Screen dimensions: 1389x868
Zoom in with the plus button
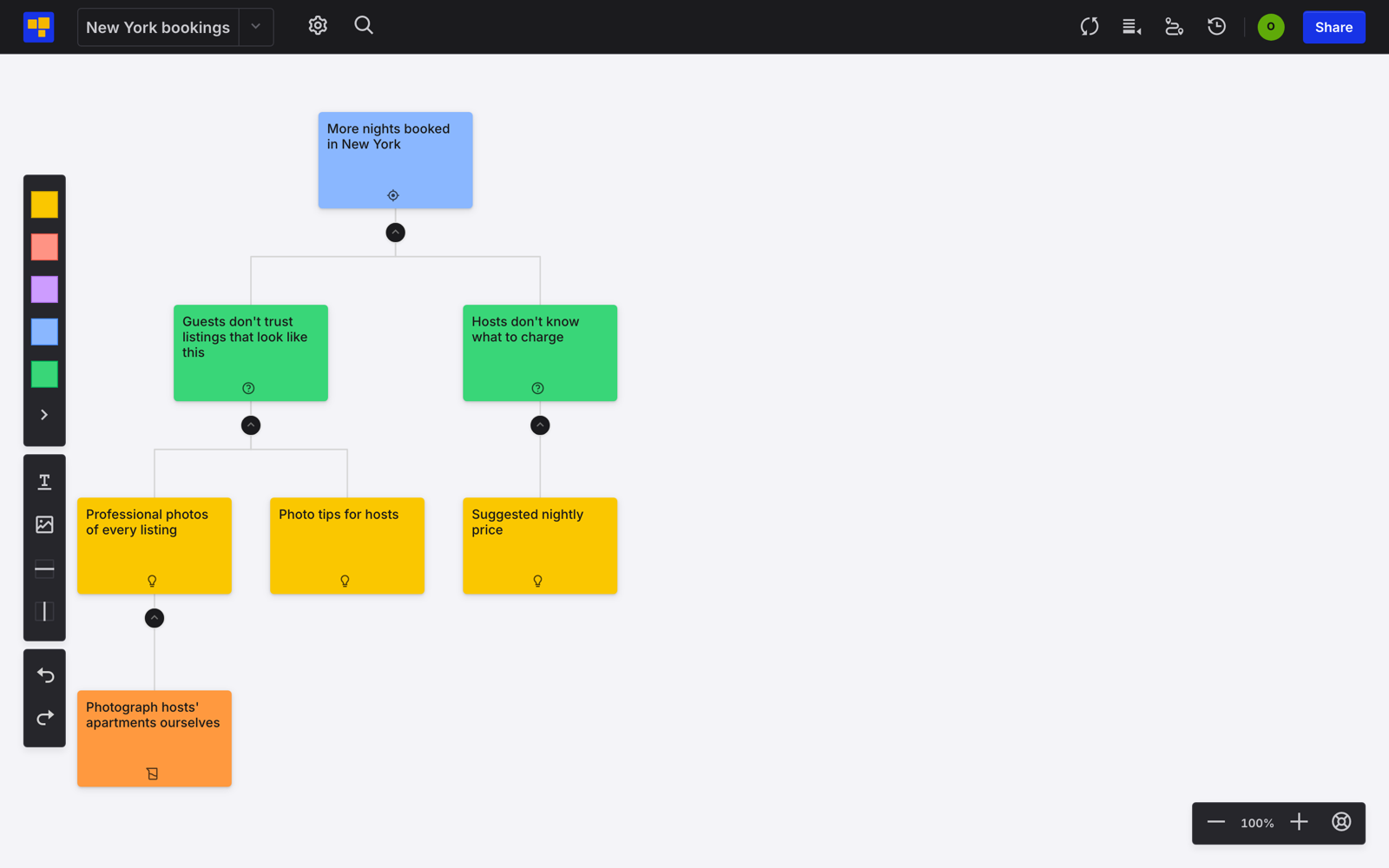(x=1299, y=822)
